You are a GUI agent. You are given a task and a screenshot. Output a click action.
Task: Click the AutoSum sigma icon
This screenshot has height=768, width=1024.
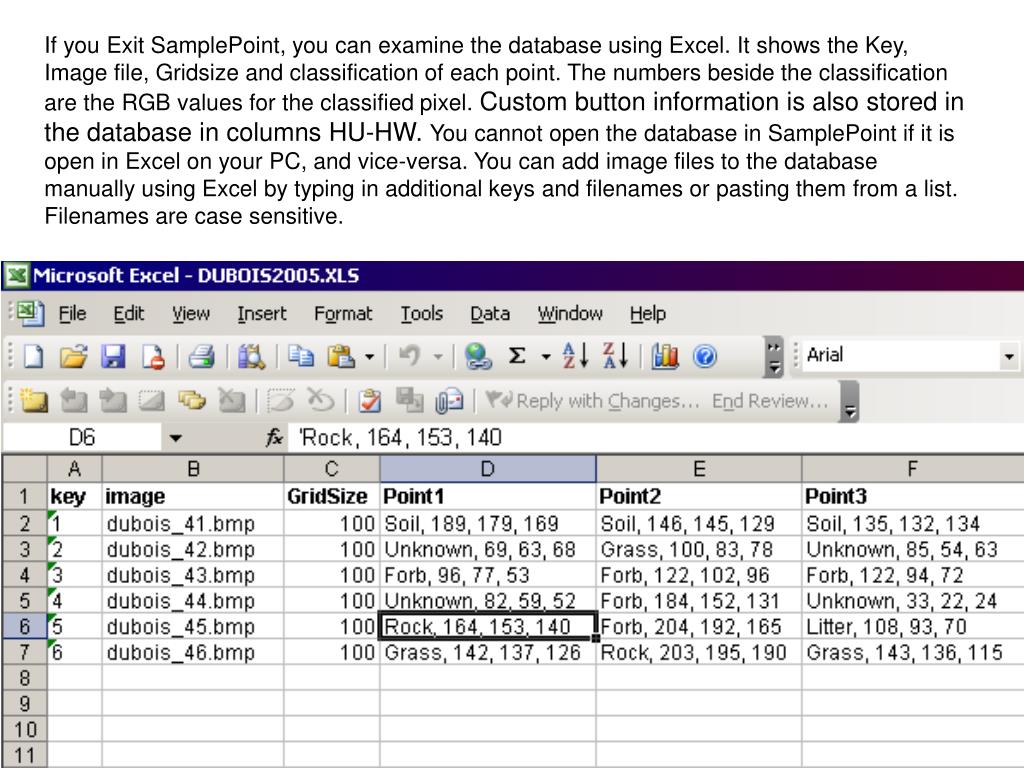pos(517,357)
